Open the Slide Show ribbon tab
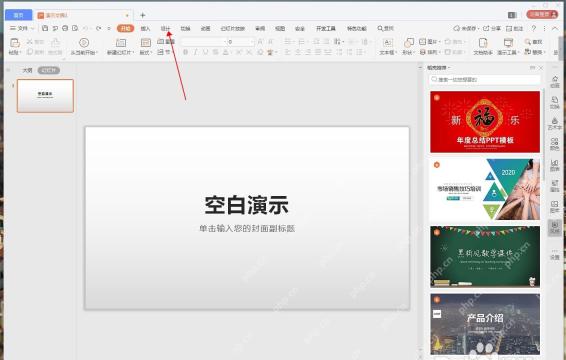Image resolution: width=566 pixels, height=360 pixels. [x=232, y=28]
